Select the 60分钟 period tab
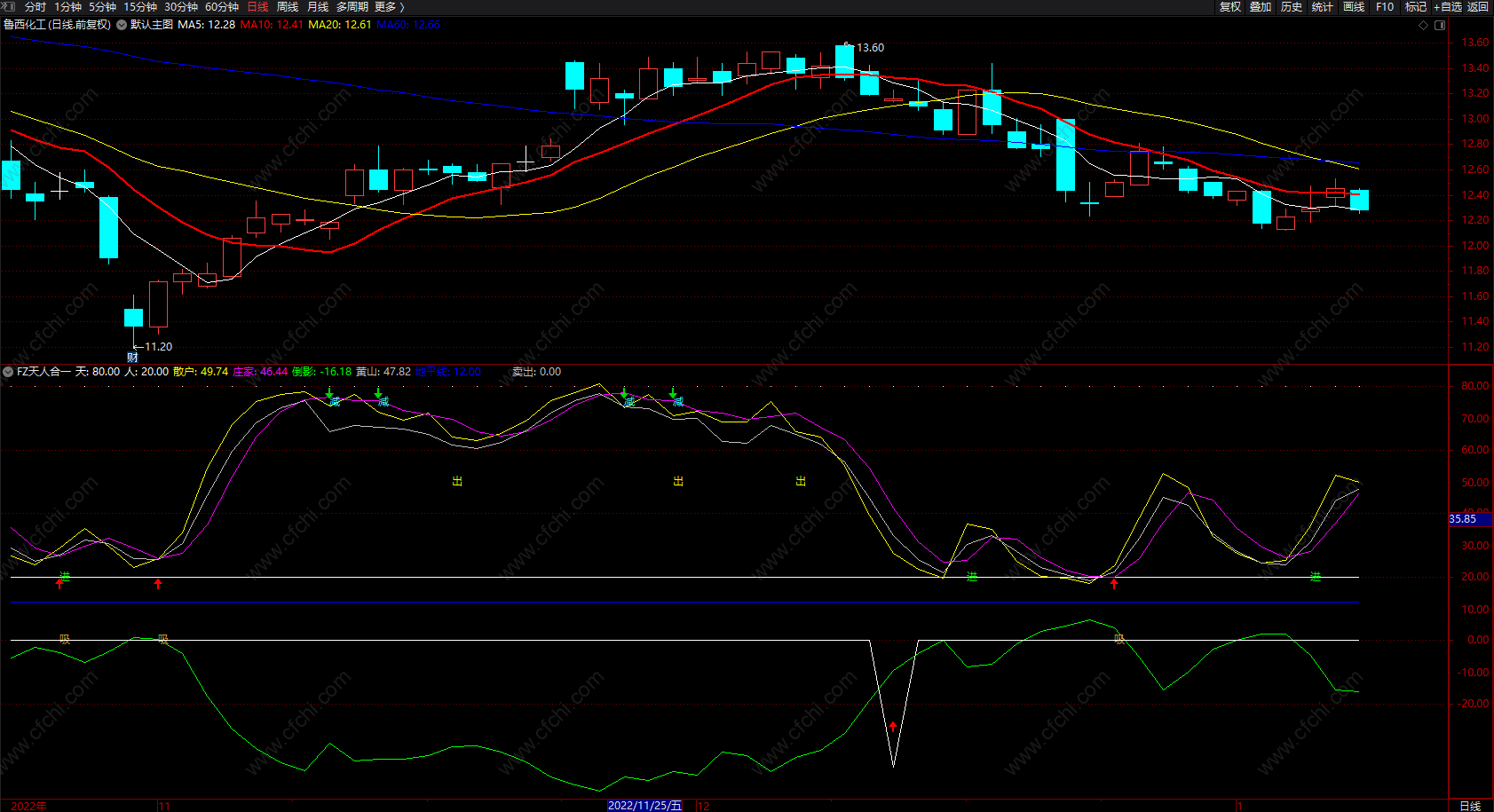The width and height of the screenshot is (1494, 812). 222,7
